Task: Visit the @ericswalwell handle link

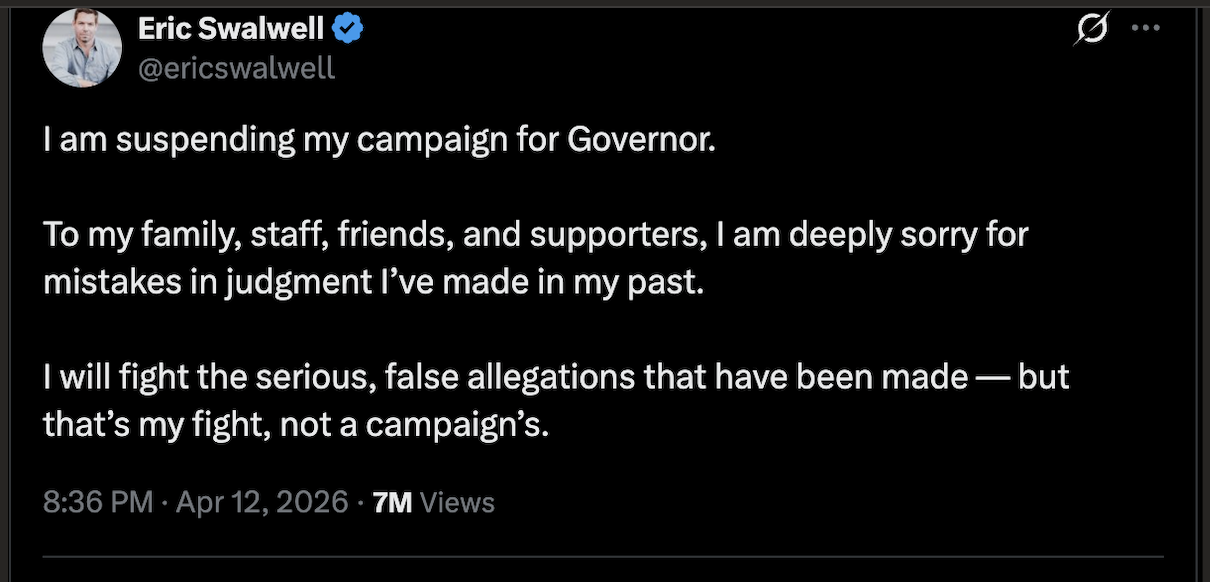Action: pyautogui.click(x=236, y=68)
